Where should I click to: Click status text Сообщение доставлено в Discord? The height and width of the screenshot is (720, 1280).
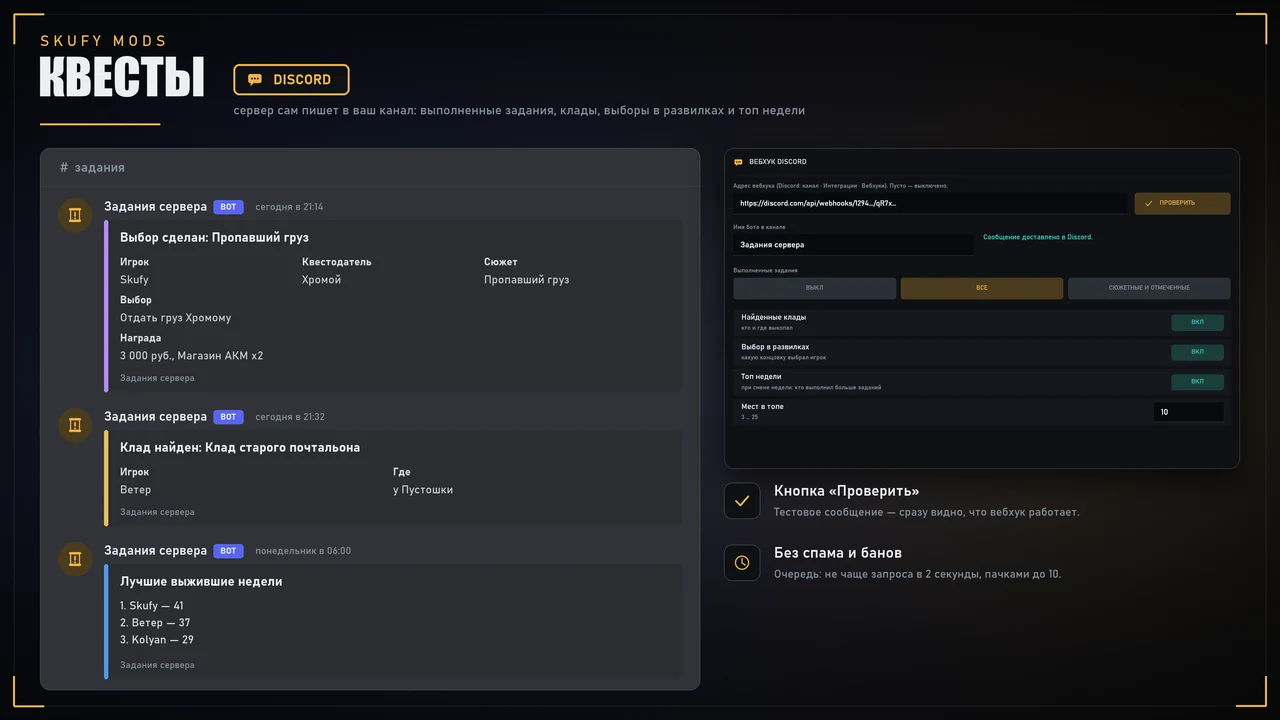click(1038, 238)
